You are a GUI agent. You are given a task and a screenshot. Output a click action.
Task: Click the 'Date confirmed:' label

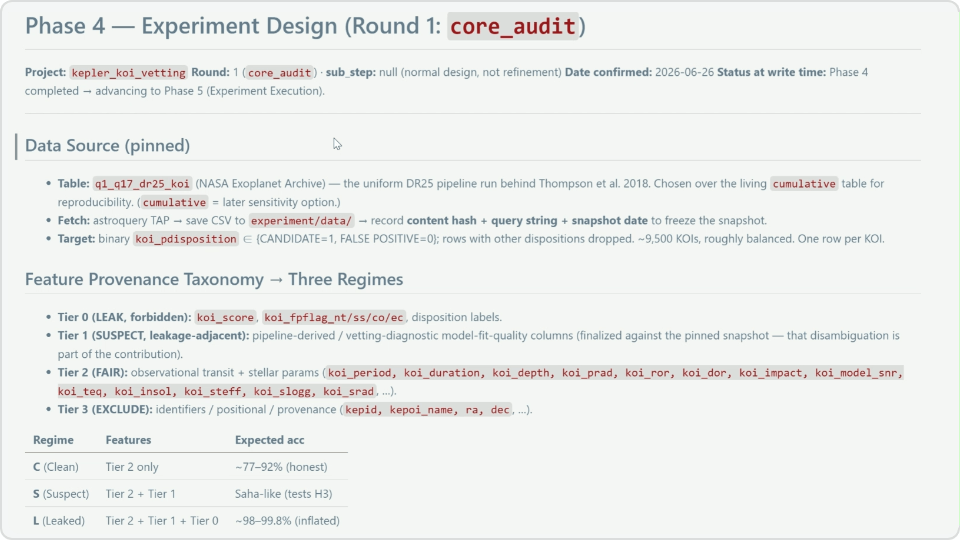[609, 72]
